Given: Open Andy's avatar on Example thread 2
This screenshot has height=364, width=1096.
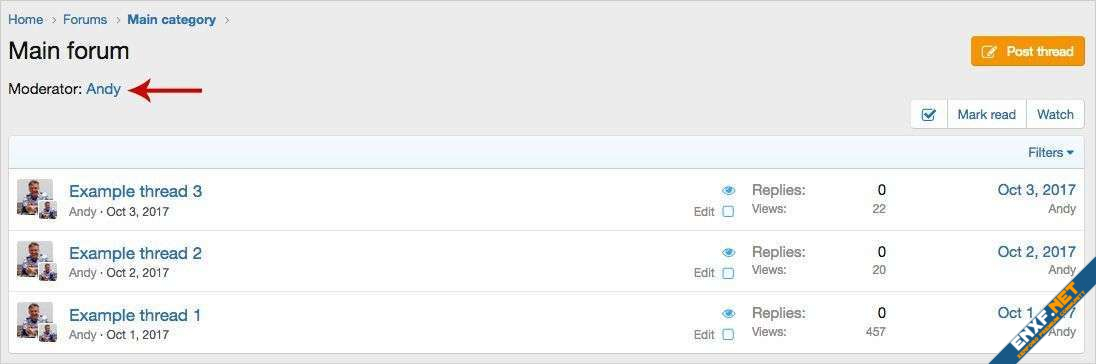Looking at the screenshot, I should click(35, 259).
